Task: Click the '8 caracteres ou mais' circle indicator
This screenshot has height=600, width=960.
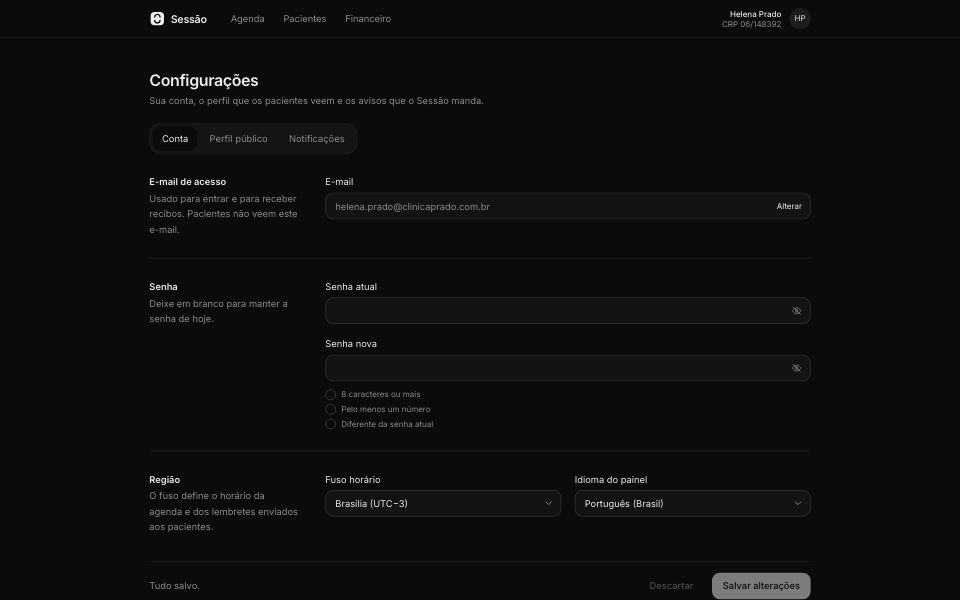Action: tap(331, 395)
